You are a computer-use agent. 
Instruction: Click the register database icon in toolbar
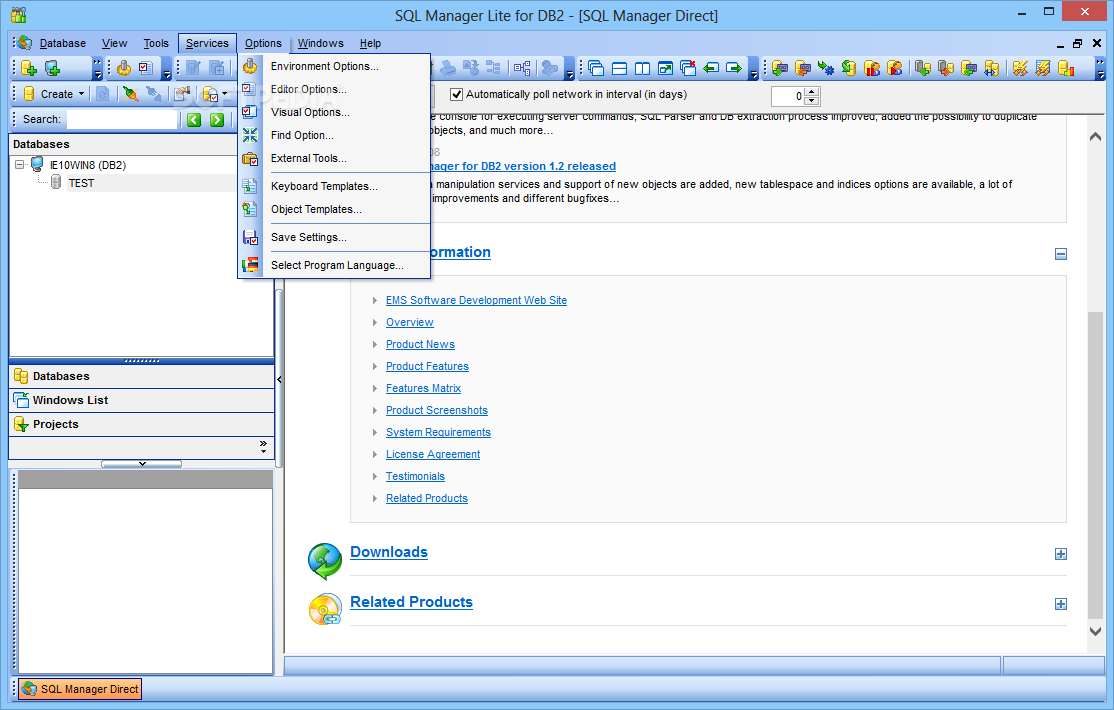tap(29, 69)
